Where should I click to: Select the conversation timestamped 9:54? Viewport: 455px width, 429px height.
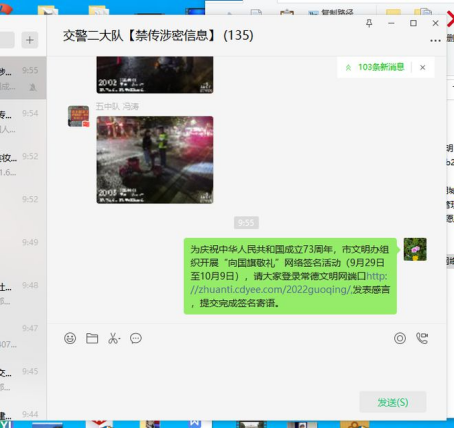pyautogui.click(x=23, y=121)
